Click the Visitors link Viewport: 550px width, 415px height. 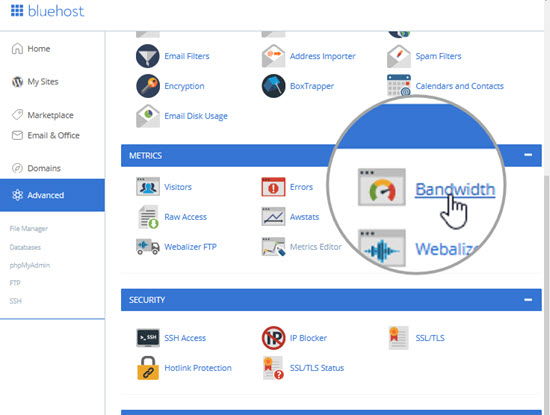coord(178,187)
